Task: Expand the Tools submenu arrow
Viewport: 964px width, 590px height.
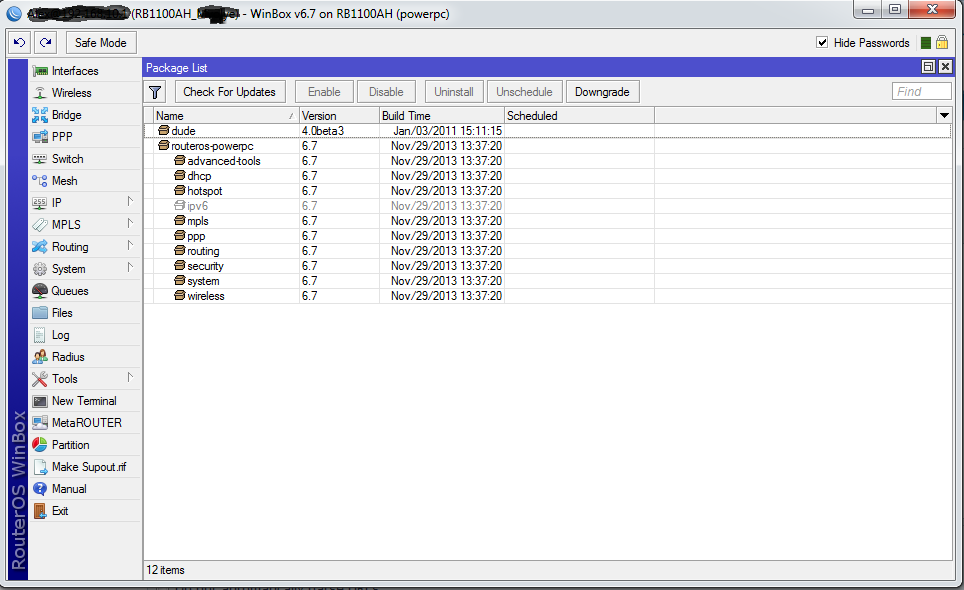Action: [130, 378]
